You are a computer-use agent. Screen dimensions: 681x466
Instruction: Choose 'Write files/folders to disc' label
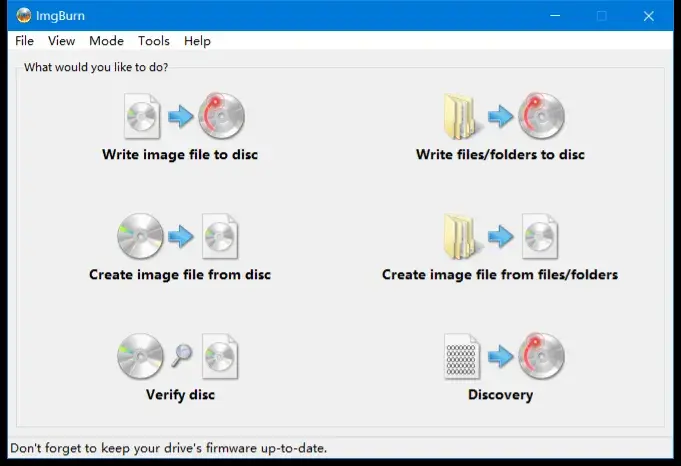click(500, 155)
